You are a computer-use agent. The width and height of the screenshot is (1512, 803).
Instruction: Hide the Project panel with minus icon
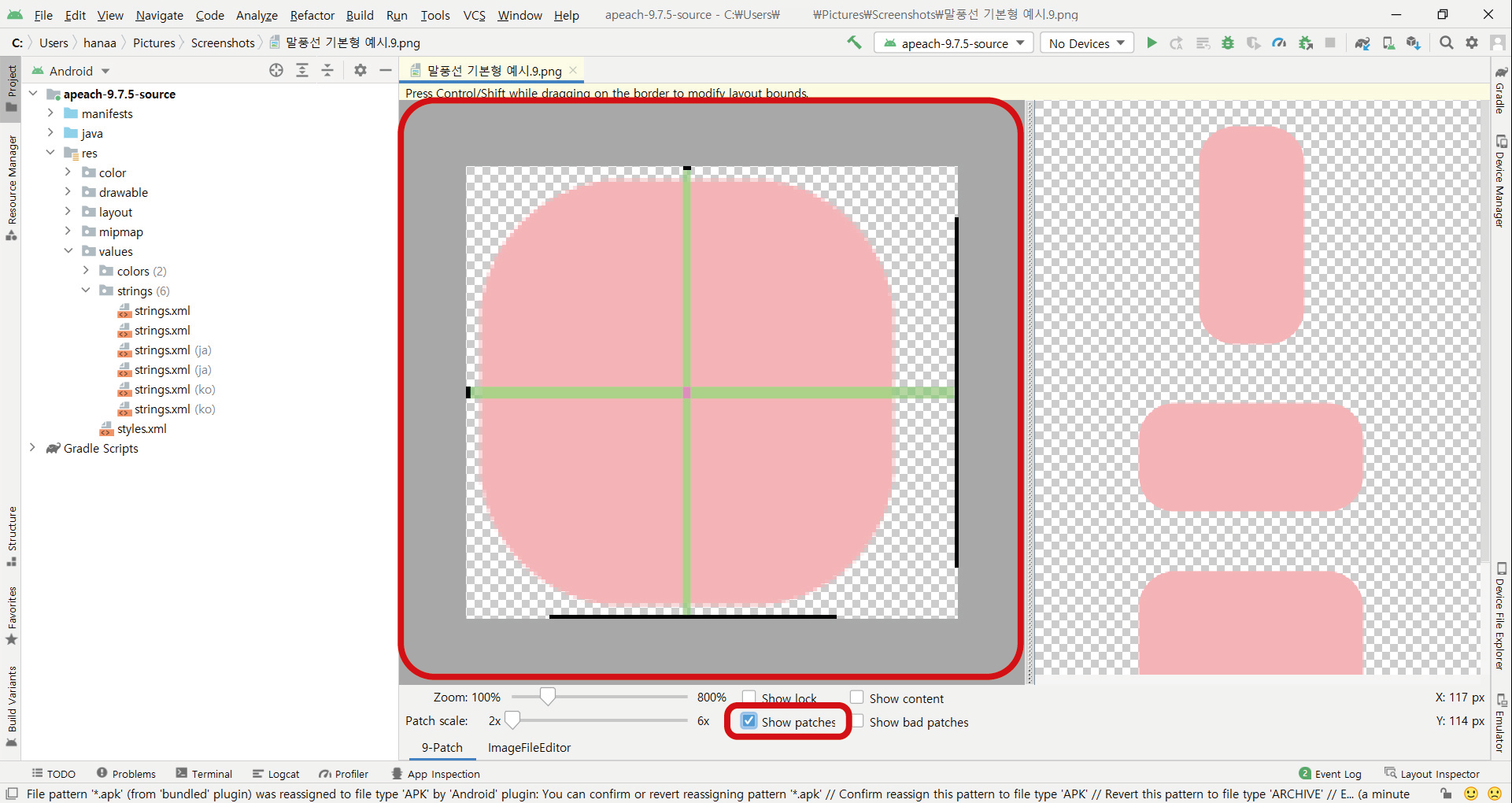click(386, 70)
